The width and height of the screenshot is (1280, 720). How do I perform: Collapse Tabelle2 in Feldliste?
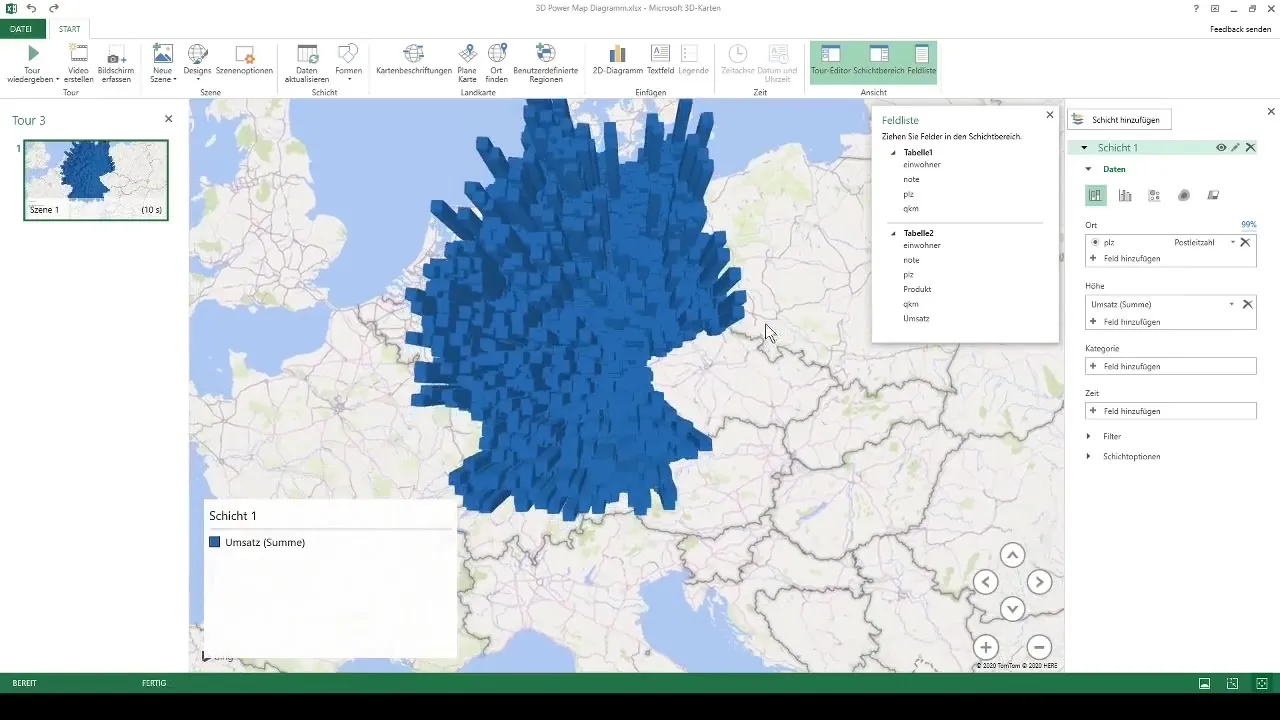click(x=894, y=233)
